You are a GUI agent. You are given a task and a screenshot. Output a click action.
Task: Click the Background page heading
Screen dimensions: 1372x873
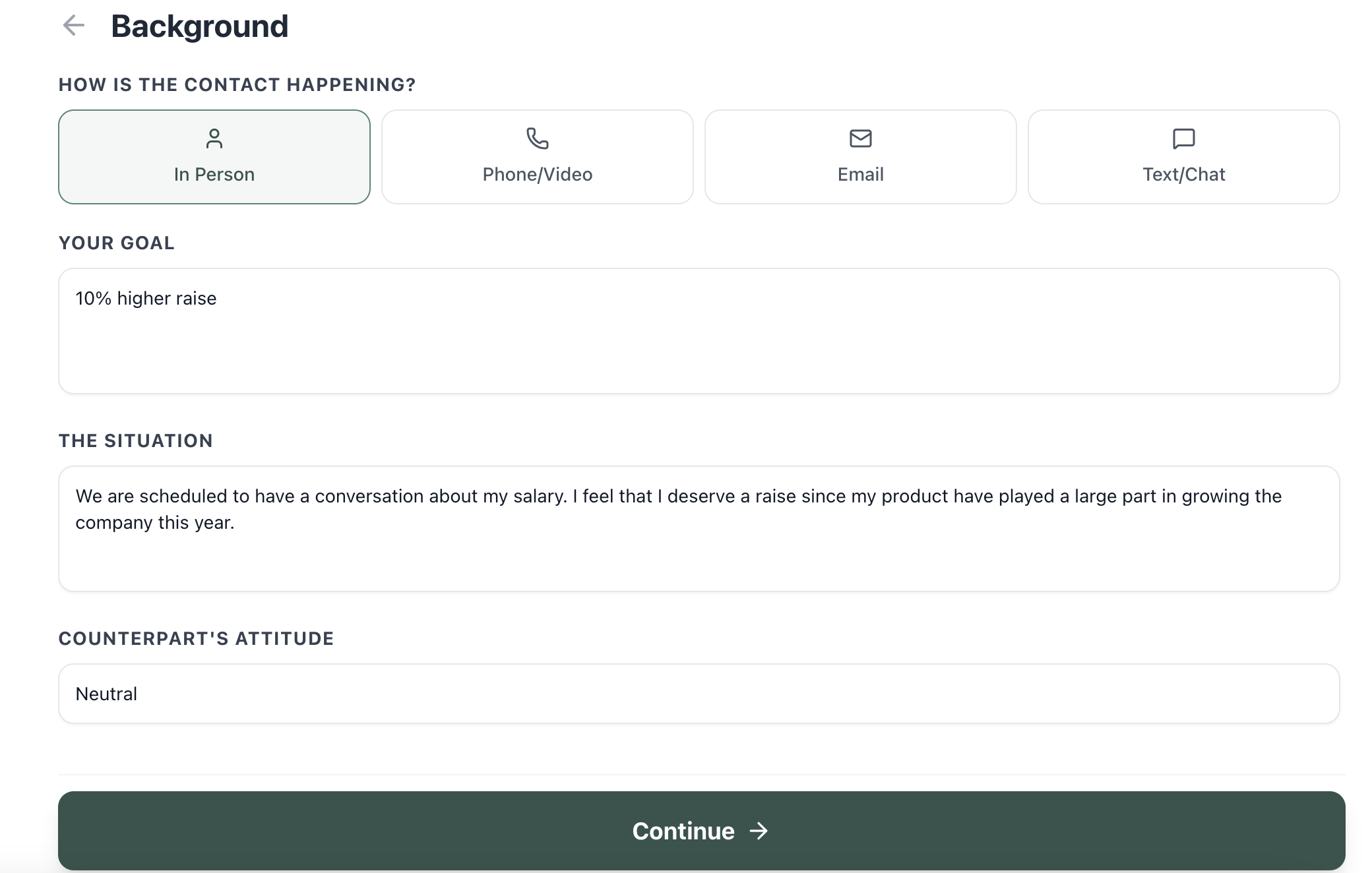click(x=199, y=26)
